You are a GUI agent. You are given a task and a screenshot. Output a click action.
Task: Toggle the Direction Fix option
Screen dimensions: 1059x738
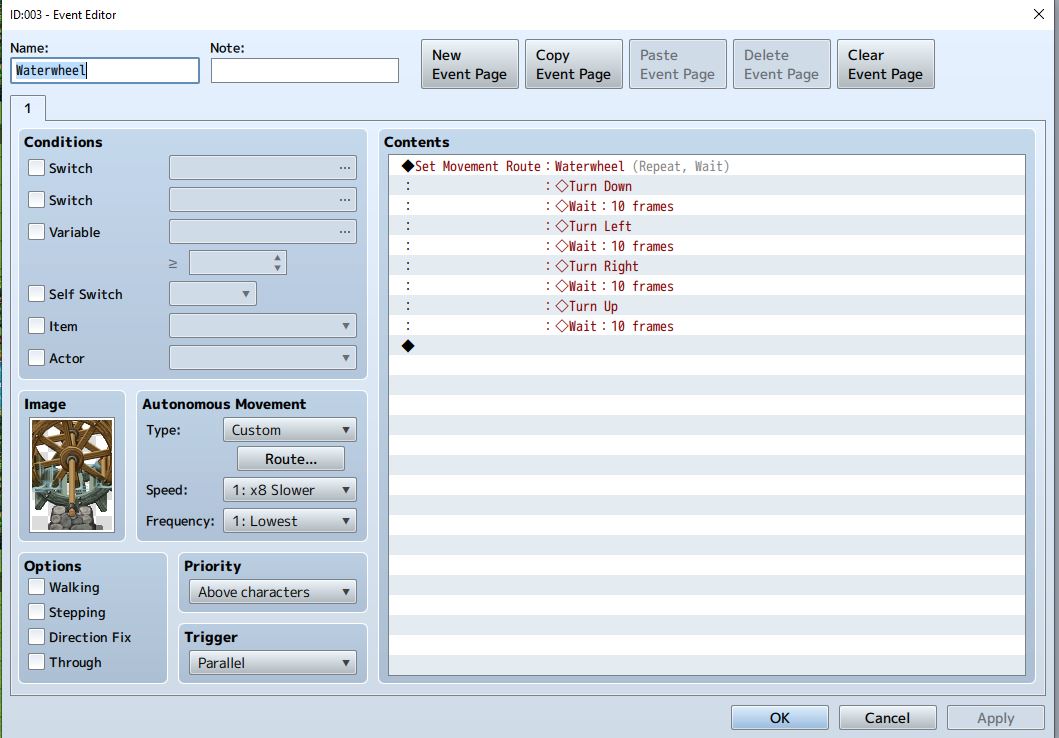tap(36, 637)
